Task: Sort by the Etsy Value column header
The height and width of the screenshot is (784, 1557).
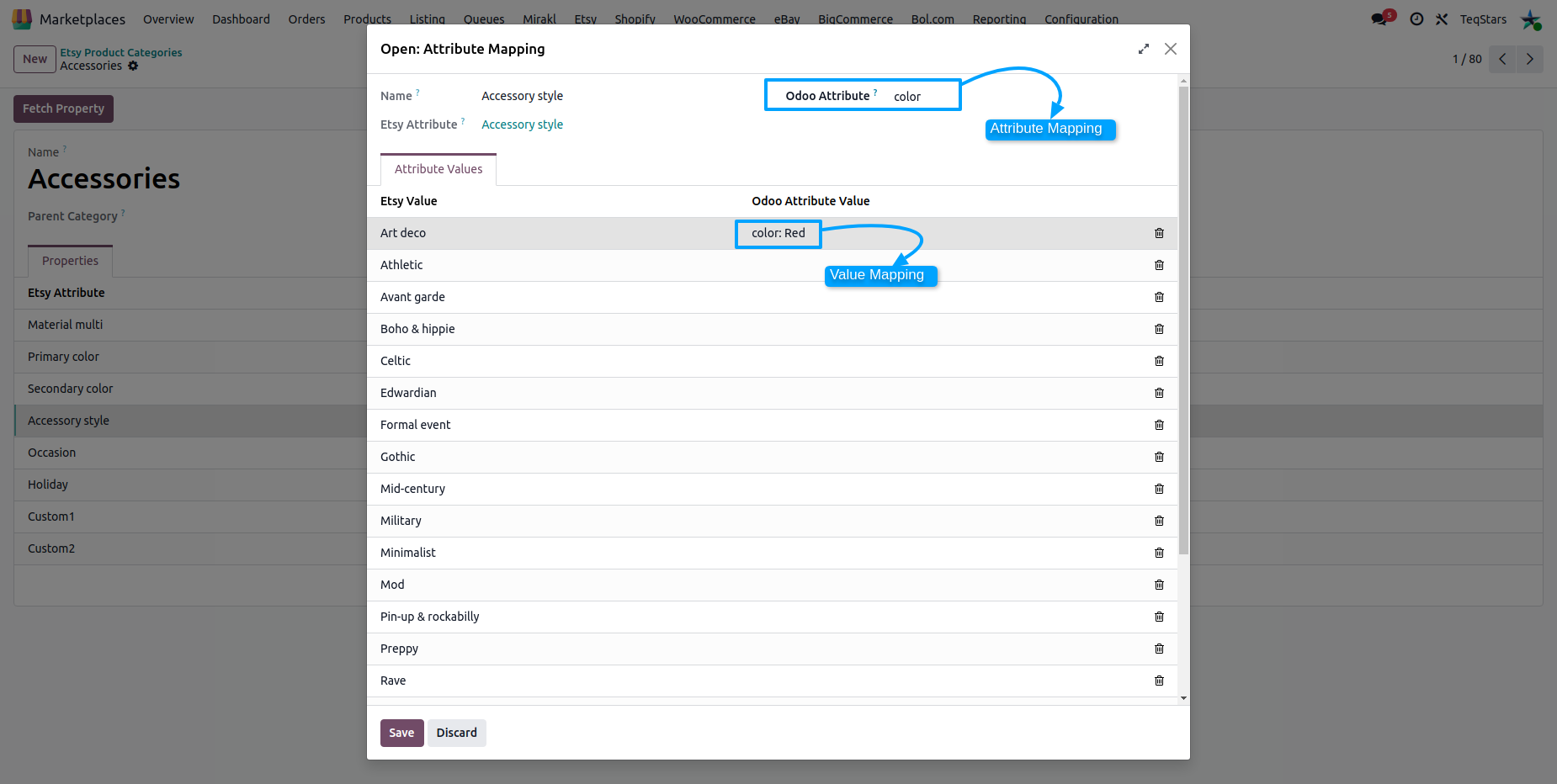Action: coord(408,201)
